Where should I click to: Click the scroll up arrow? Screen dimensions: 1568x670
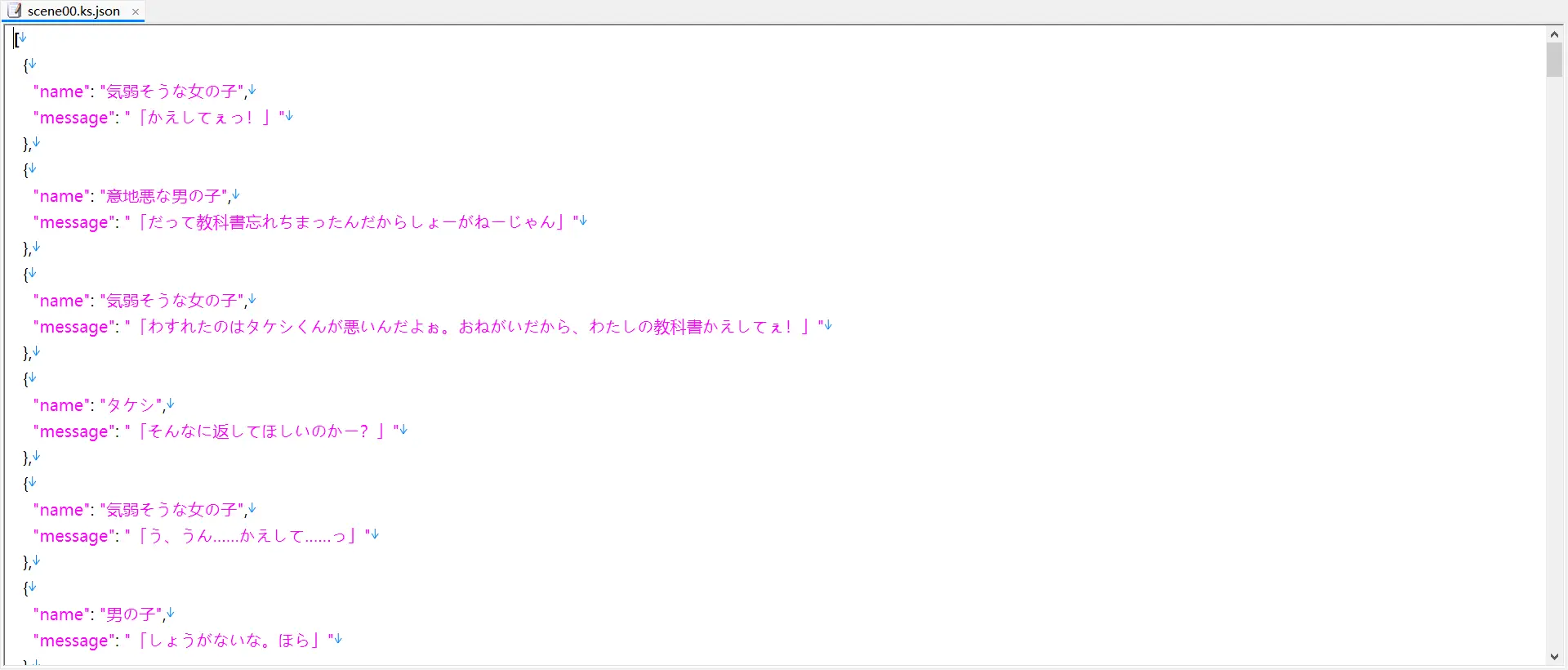click(x=1554, y=34)
